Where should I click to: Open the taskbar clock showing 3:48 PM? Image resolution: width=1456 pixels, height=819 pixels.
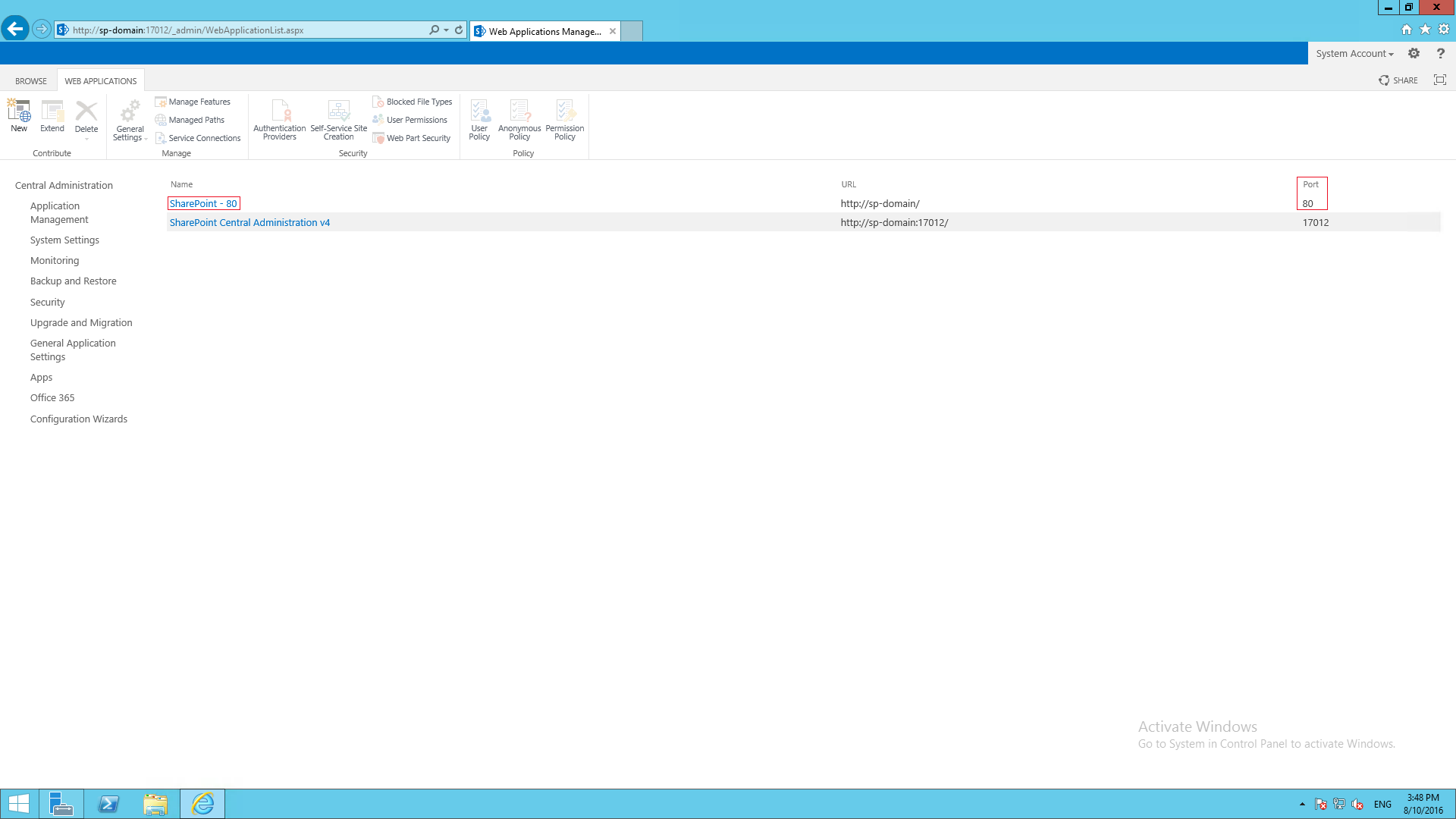pyautogui.click(x=1423, y=804)
